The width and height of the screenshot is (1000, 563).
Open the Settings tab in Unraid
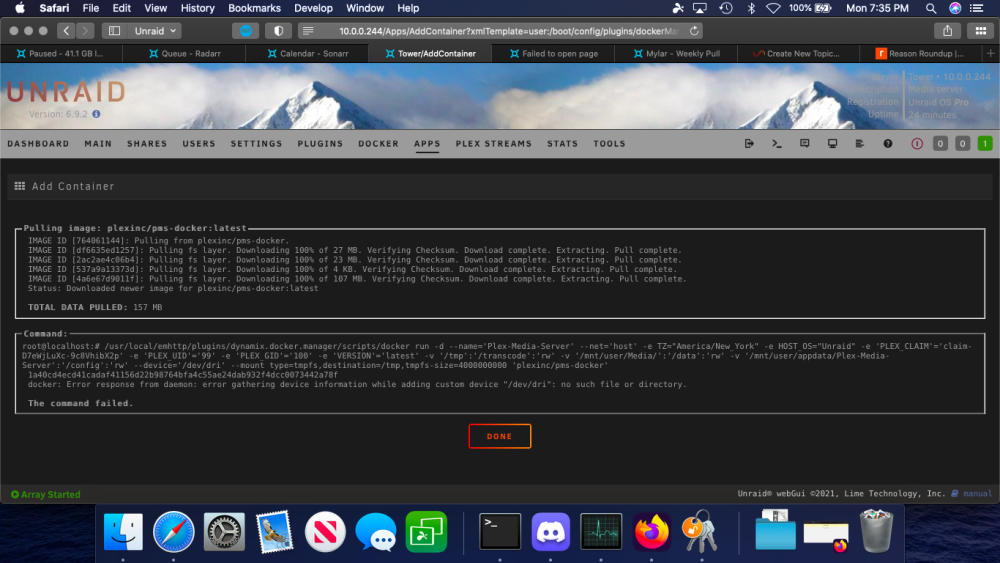tap(256, 144)
